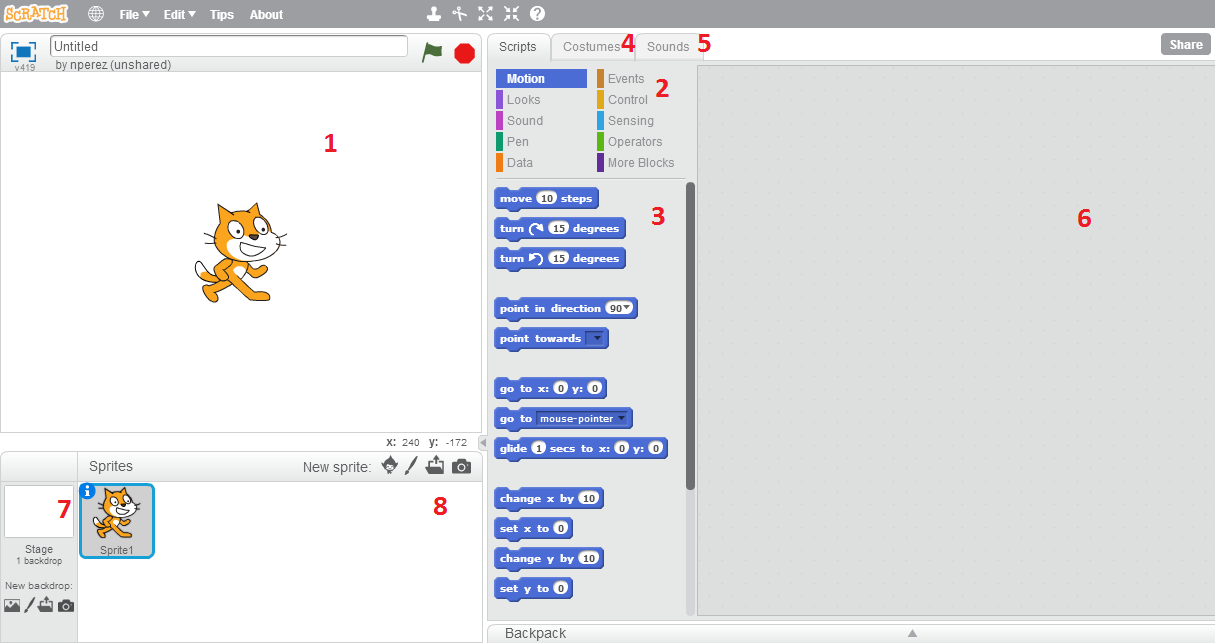Screen dimensions: 1215x643
Task: Click the set y to block
Action: coord(533,588)
